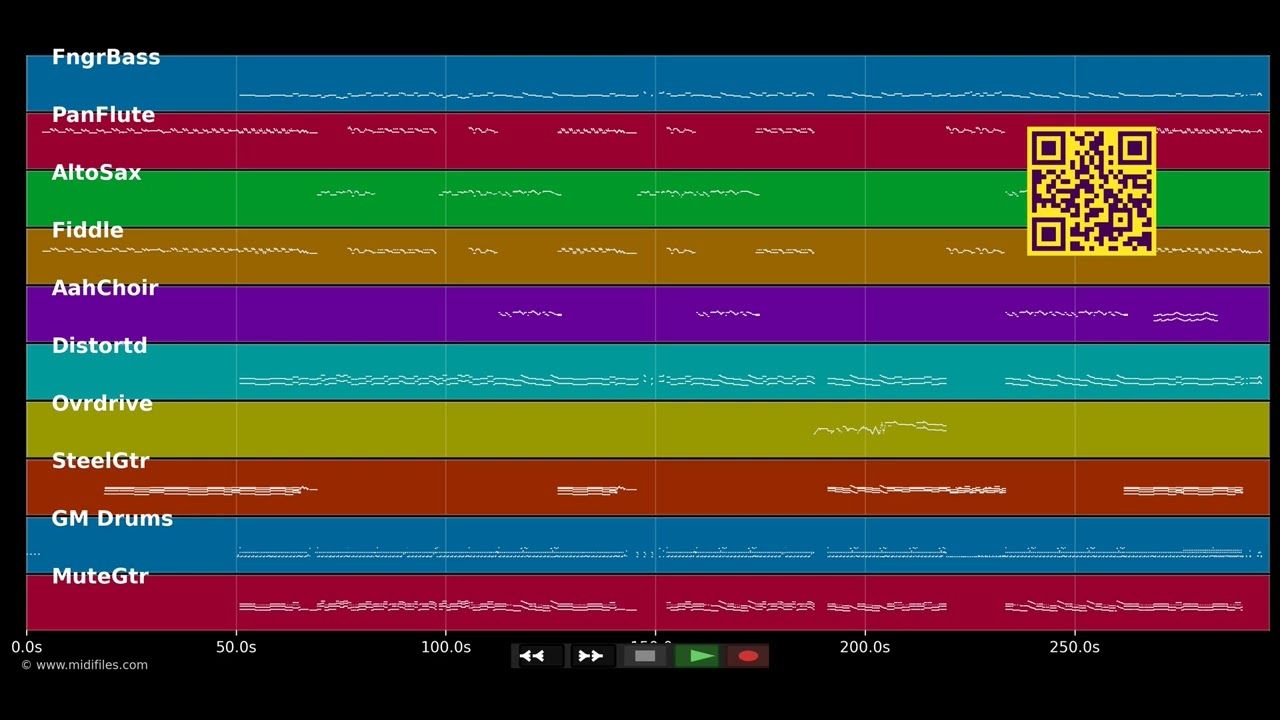Click the GM Drums track name
The image size is (1280, 720).
(112, 519)
